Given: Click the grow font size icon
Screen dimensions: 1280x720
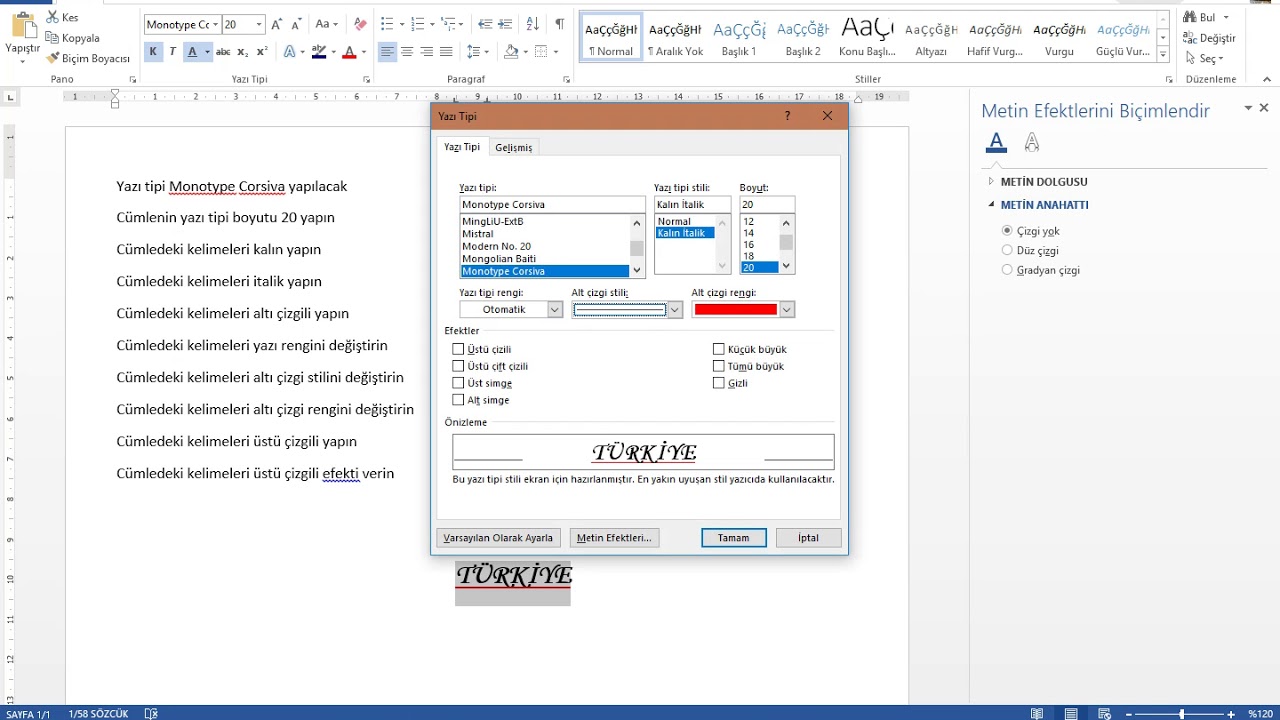Looking at the screenshot, I should tap(277, 24).
